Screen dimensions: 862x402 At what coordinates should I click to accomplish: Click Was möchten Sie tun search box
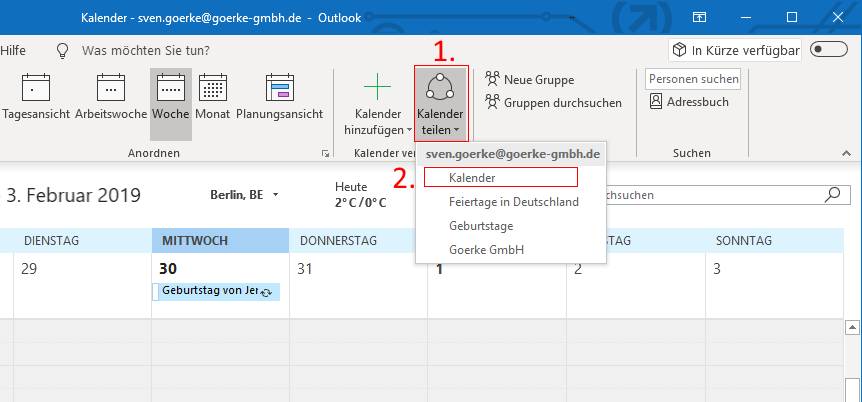146,51
